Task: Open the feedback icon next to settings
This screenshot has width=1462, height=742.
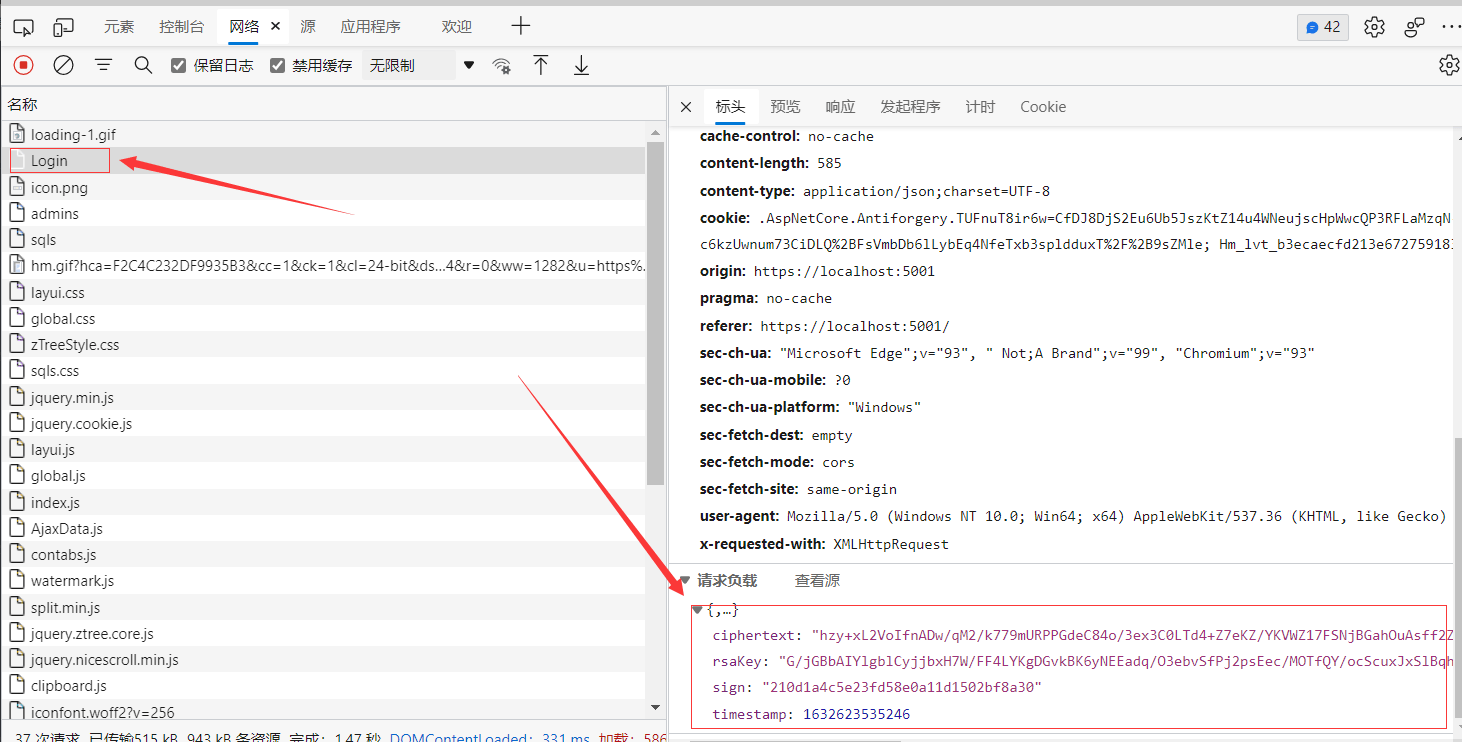Action: 1414,27
